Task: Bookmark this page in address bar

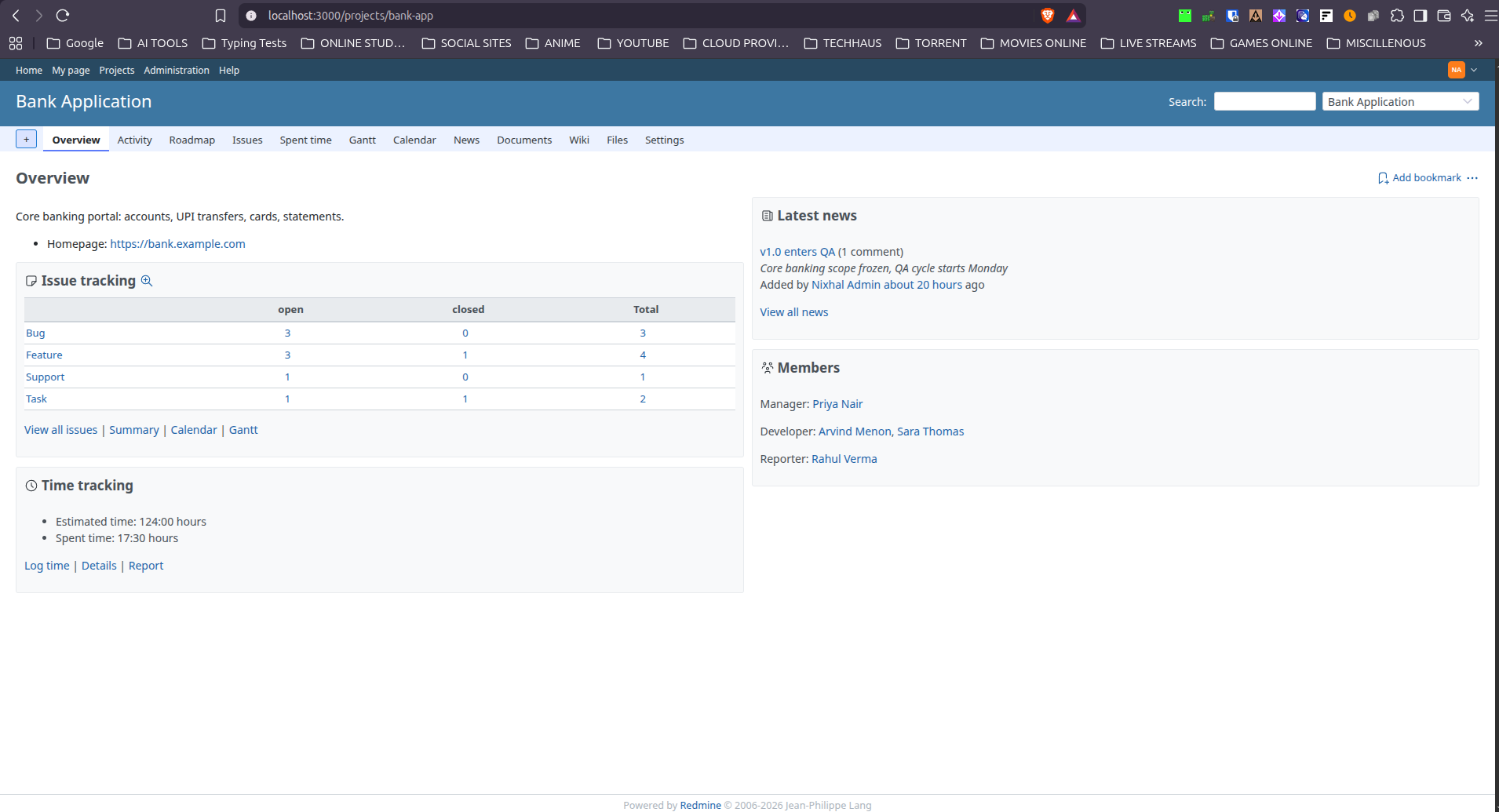Action: pos(221,16)
